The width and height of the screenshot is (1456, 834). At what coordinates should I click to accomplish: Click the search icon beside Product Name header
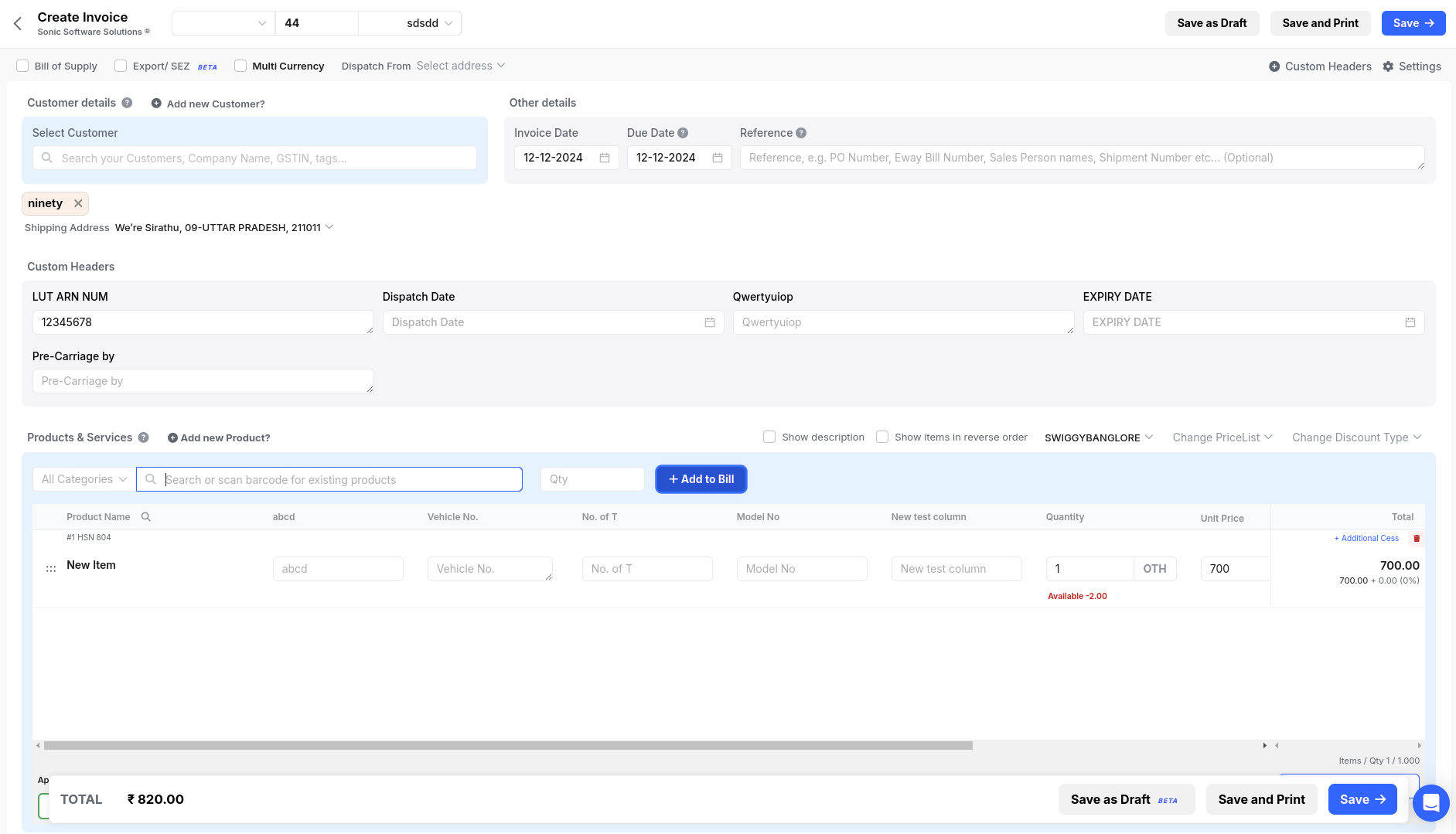[x=146, y=517]
